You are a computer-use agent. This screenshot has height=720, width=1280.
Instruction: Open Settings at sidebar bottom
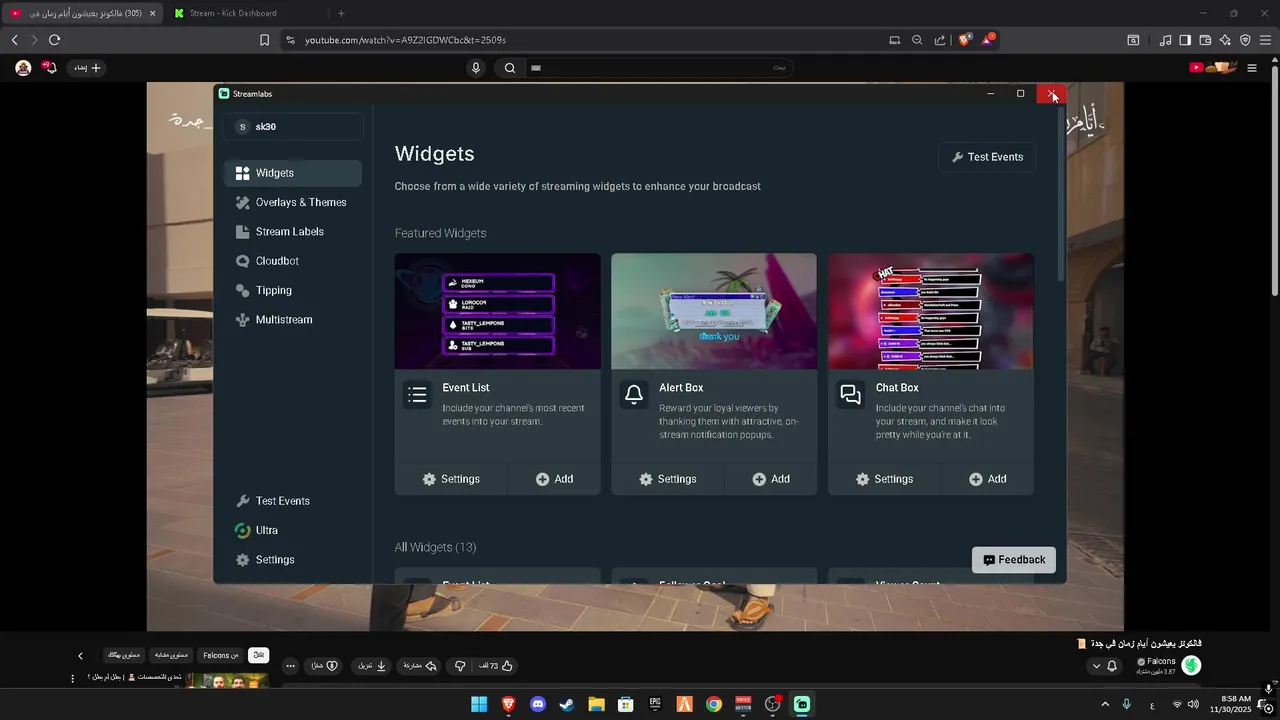(293, 560)
